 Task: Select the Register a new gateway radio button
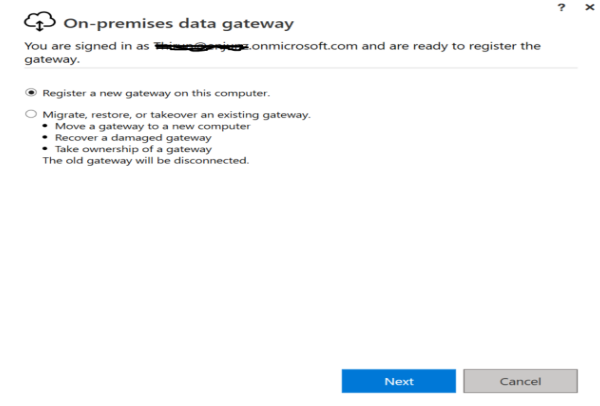pos(31,93)
